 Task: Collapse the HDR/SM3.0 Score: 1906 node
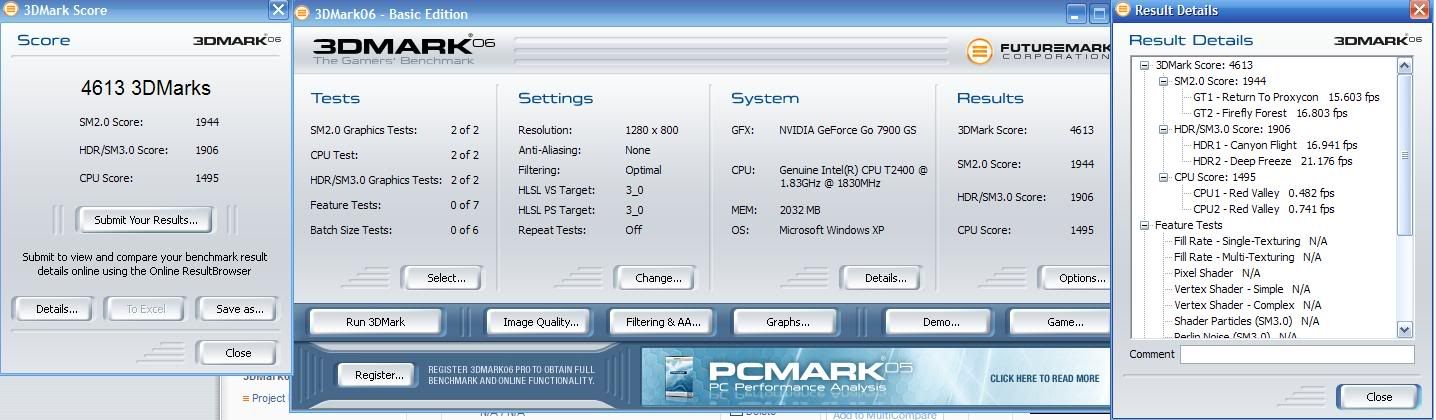pos(1164,129)
